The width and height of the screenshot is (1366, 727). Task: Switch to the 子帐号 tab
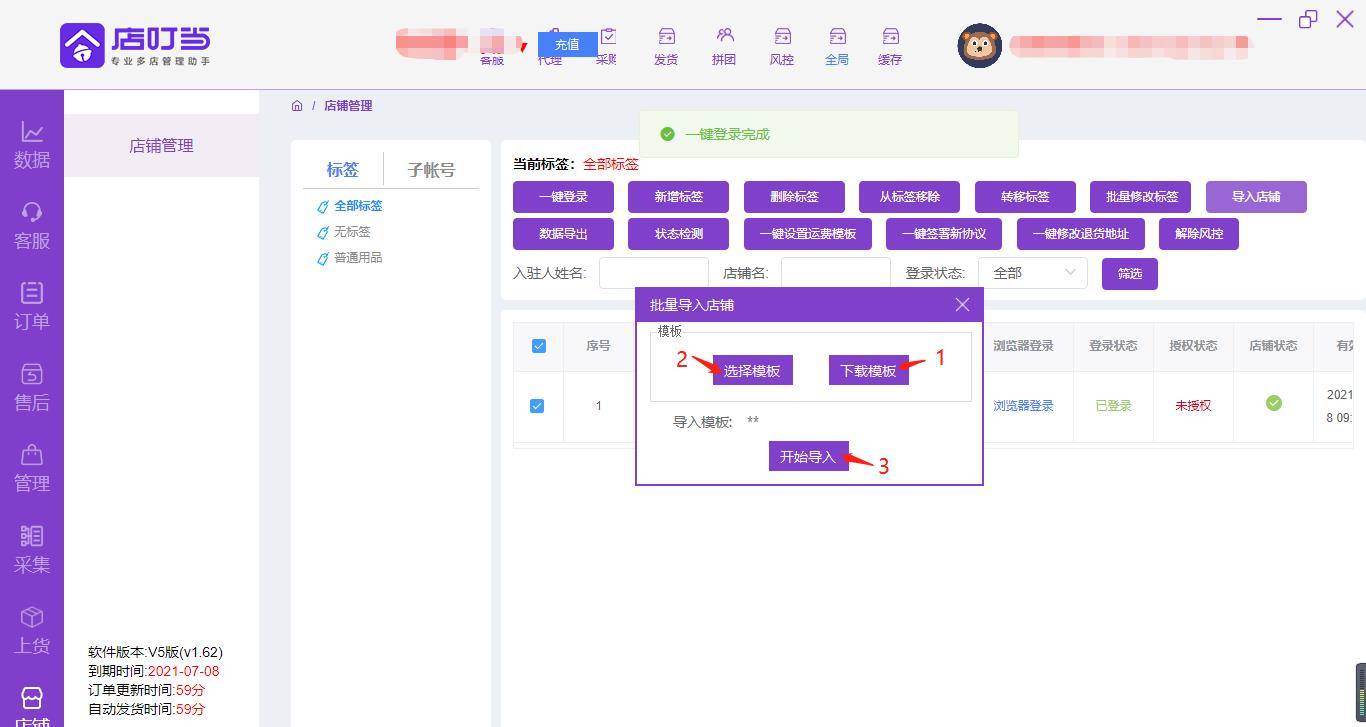[431, 170]
